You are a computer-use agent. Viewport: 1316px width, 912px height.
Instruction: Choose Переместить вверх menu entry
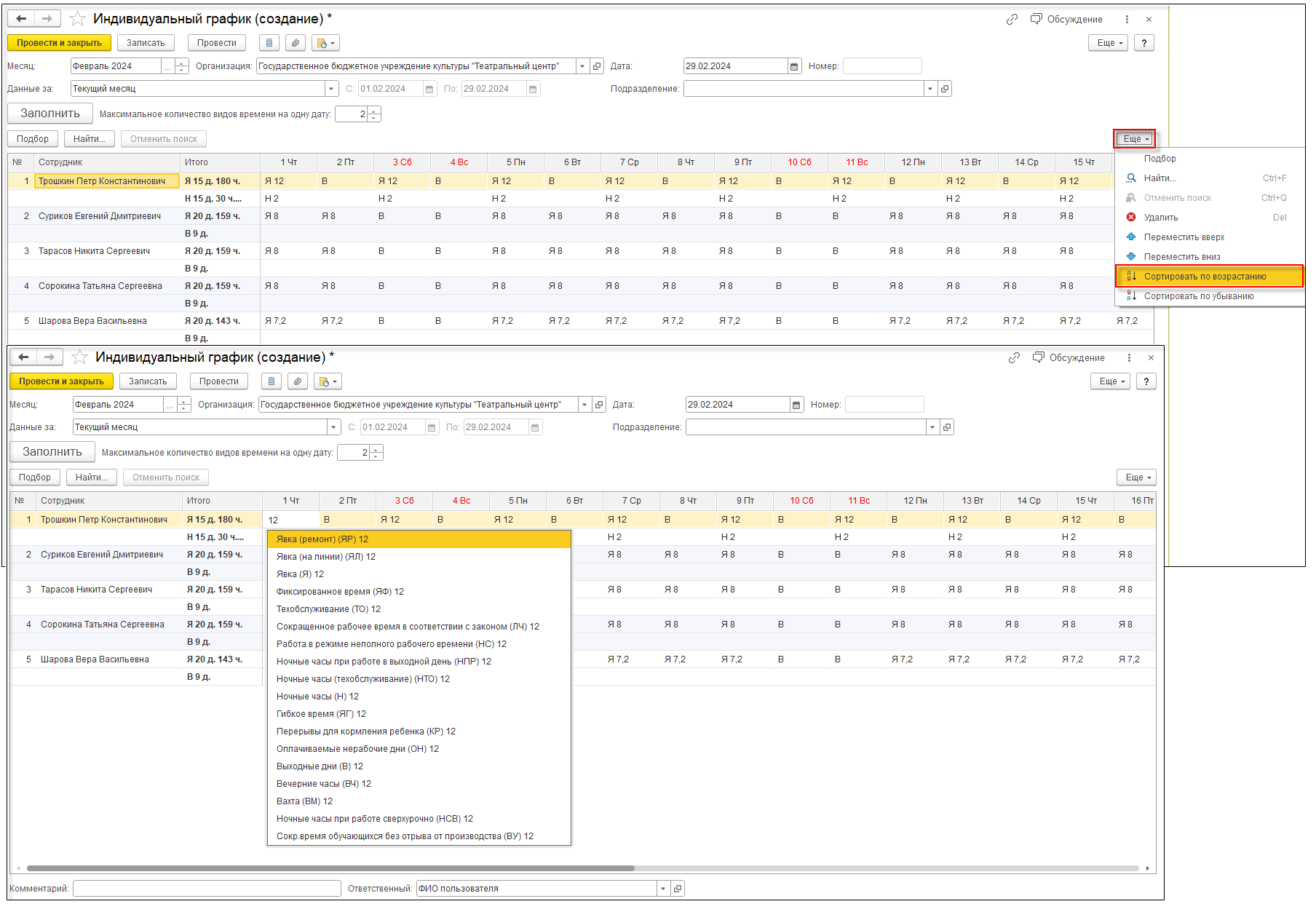pos(1184,237)
